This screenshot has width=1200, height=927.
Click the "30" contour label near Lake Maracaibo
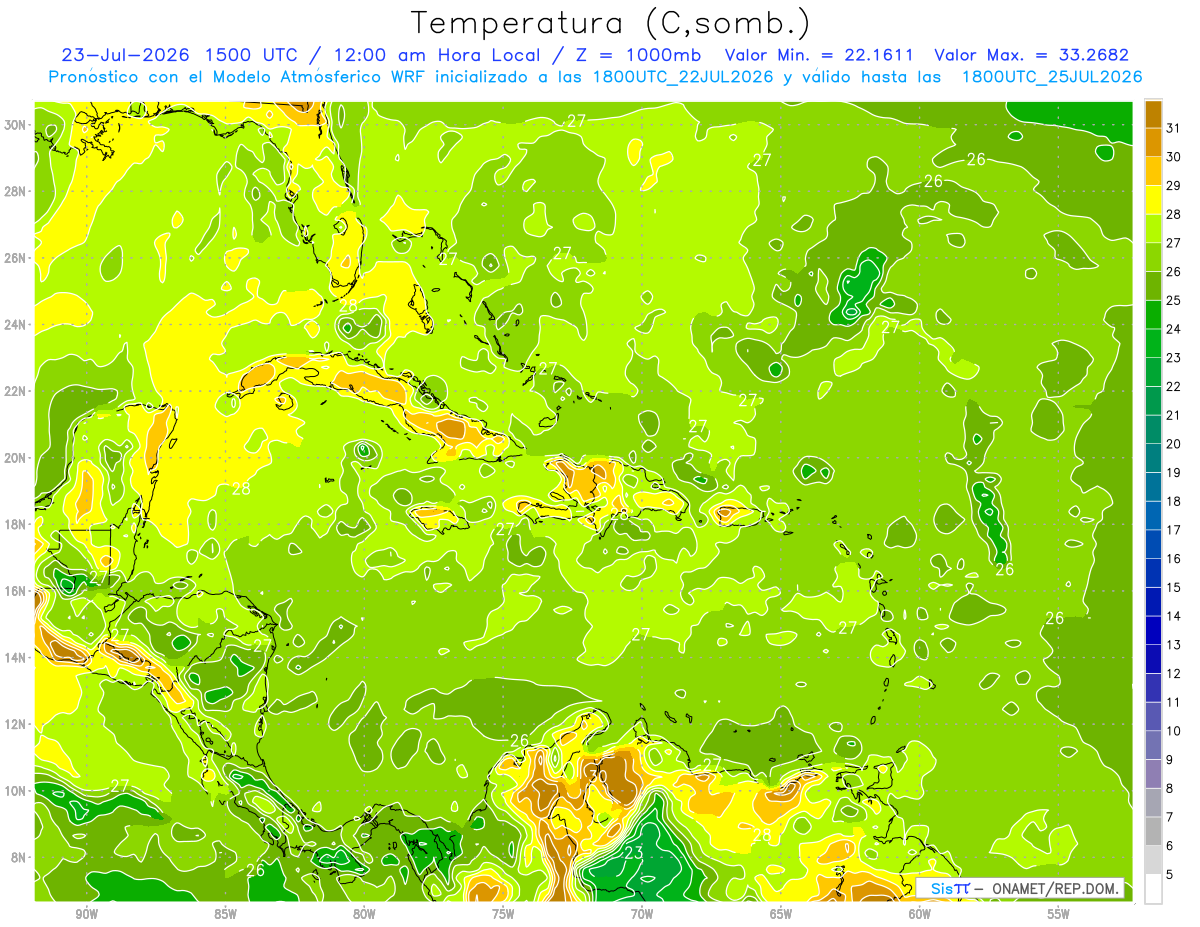[x=599, y=776]
